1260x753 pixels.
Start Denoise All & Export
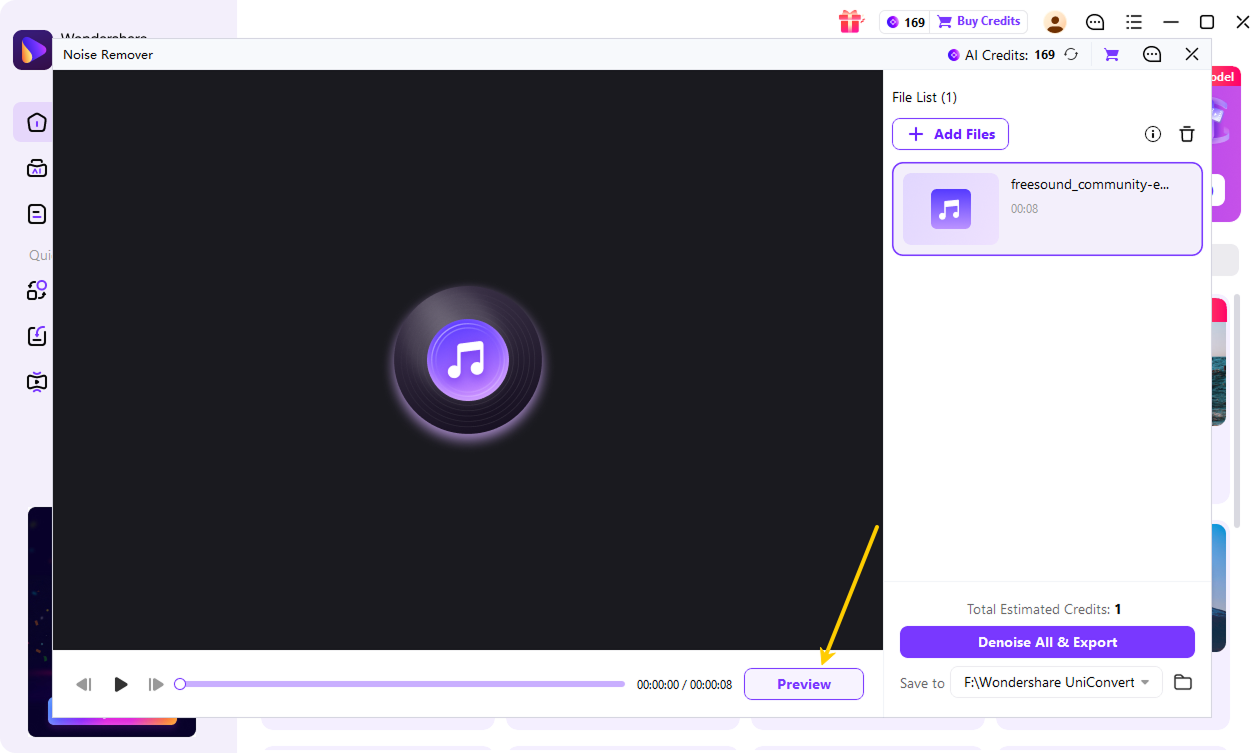pos(1047,642)
